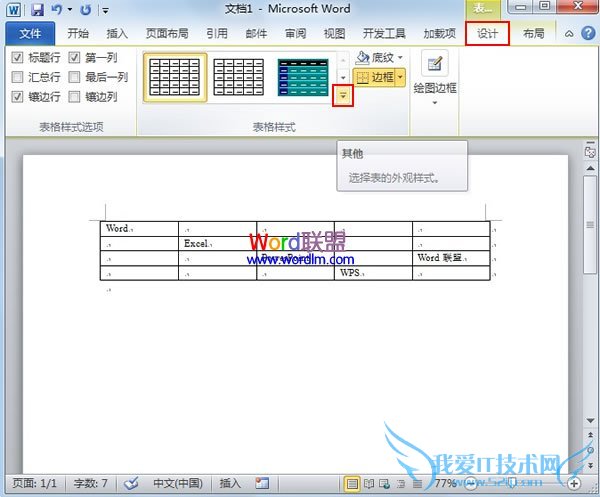Zoom out with the minus button
This screenshot has height=497, width=600.
point(470,484)
